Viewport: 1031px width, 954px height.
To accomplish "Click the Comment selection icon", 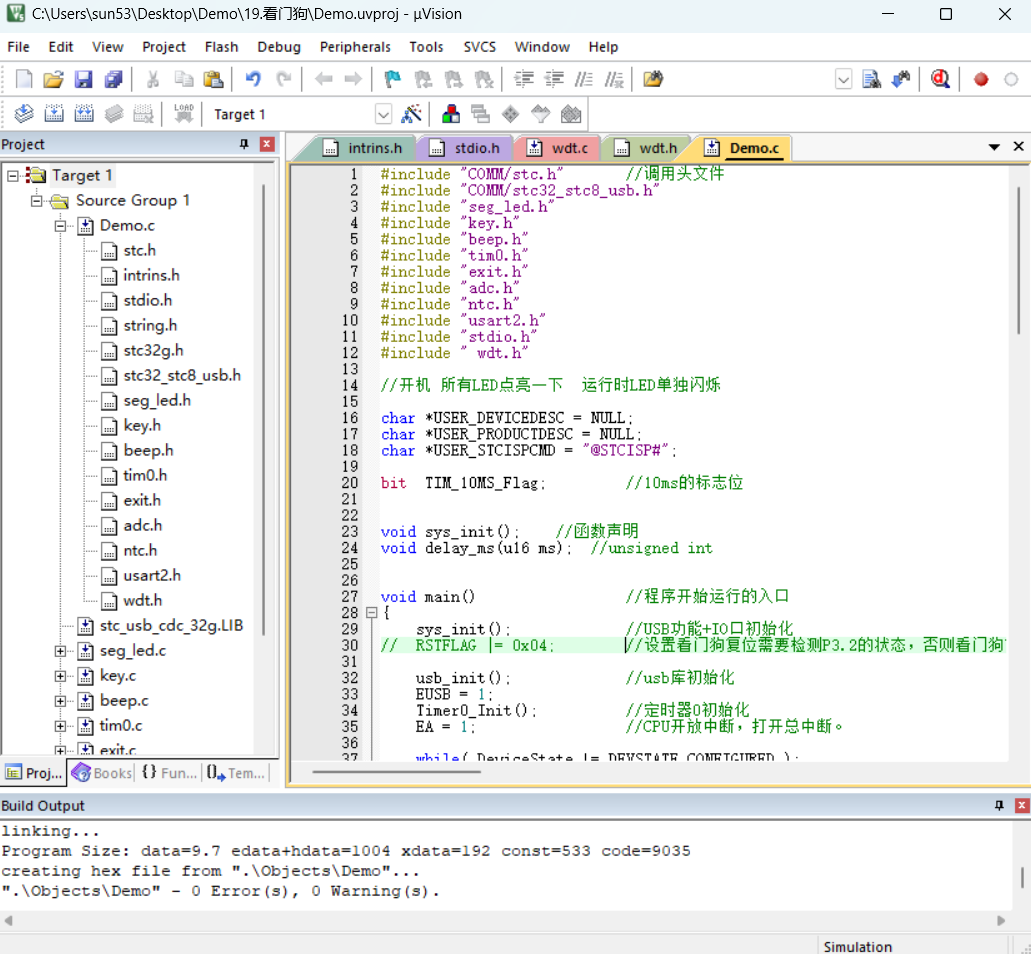I will pyautogui.click(x=584, y=80).
